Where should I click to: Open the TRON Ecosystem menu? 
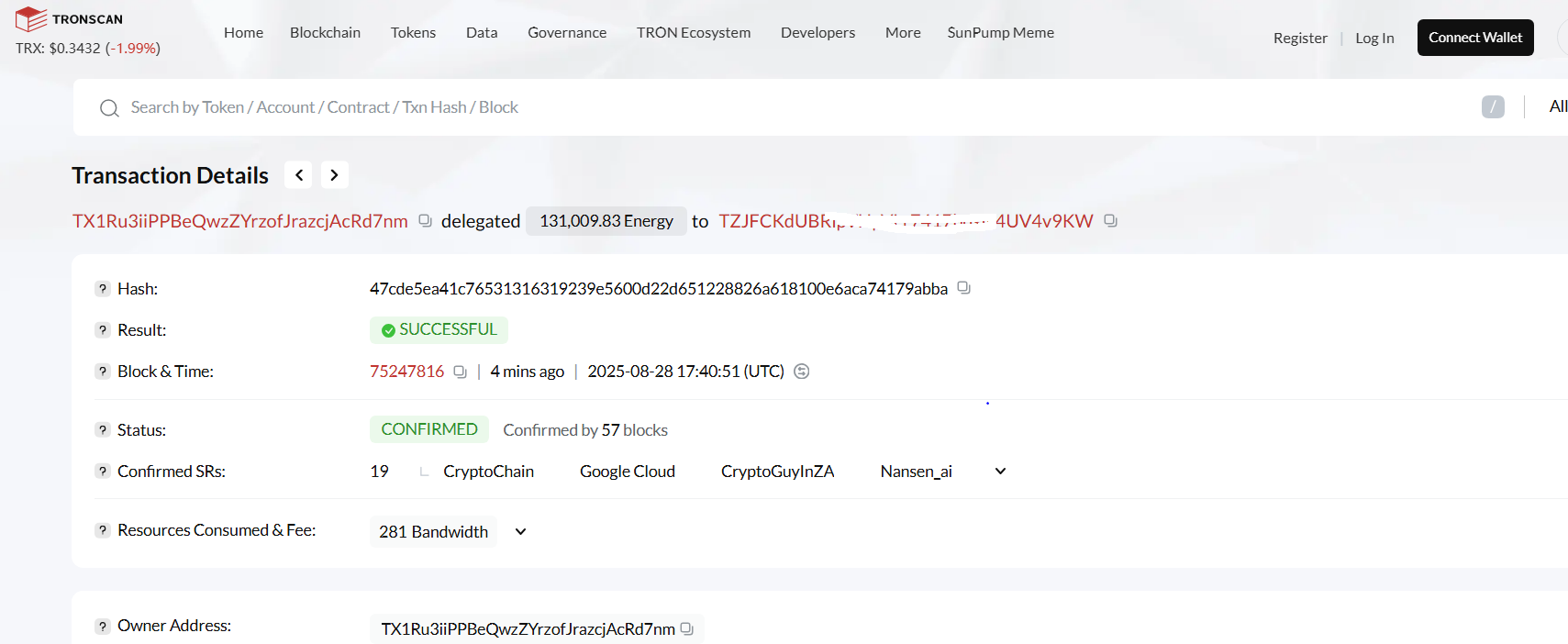tap(694, 32)
